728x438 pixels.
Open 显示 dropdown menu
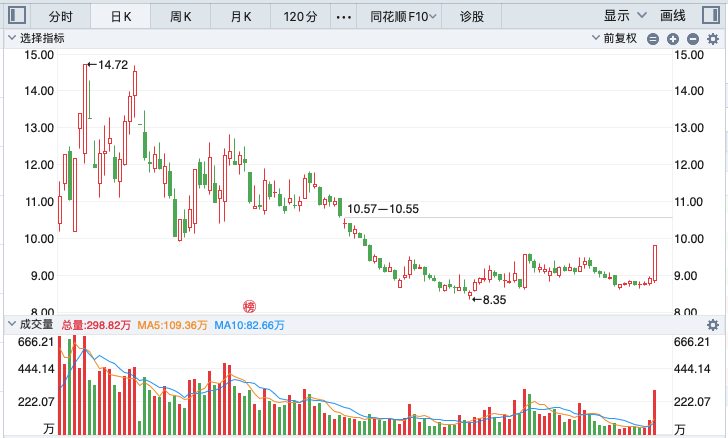pos(625,16)
